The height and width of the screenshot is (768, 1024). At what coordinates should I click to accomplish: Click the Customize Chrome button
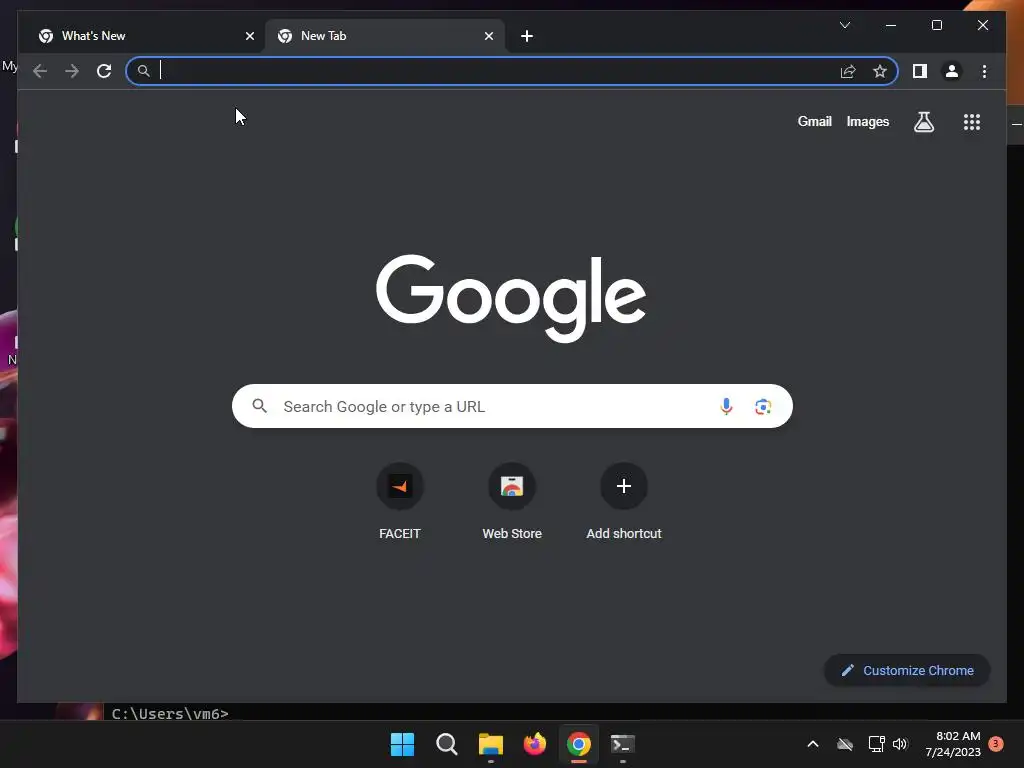pos(907,670)
